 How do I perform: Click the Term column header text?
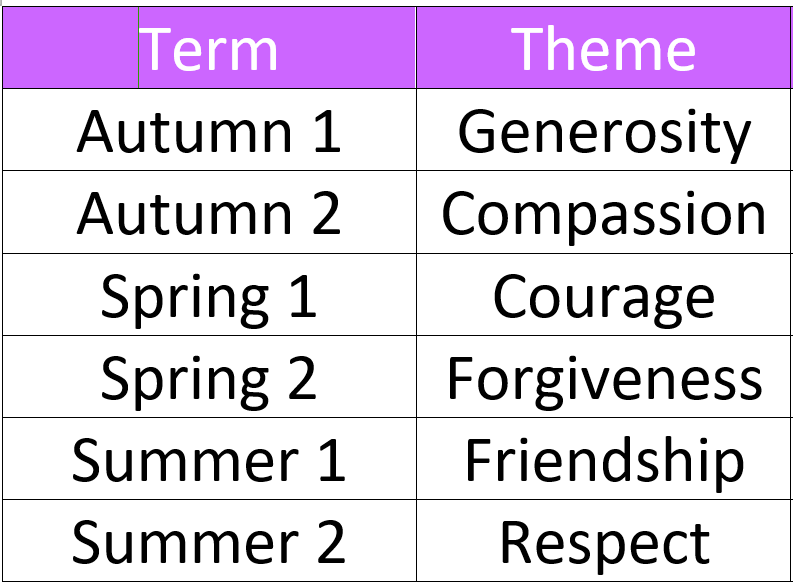coord(210,49)
